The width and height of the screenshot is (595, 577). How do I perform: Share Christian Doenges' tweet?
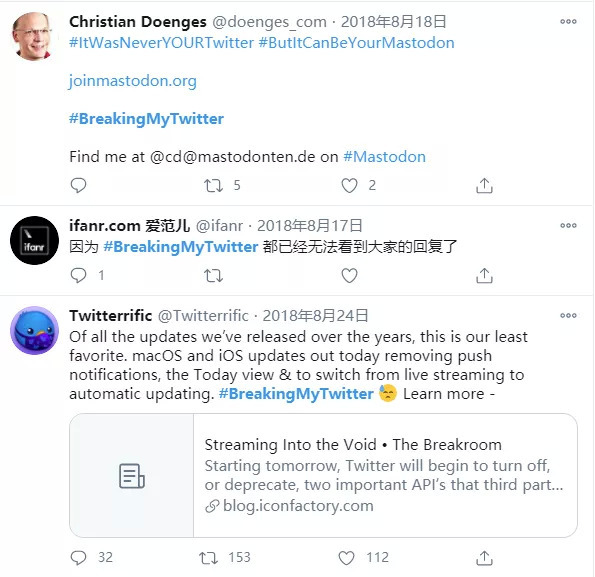pos(484,186)
